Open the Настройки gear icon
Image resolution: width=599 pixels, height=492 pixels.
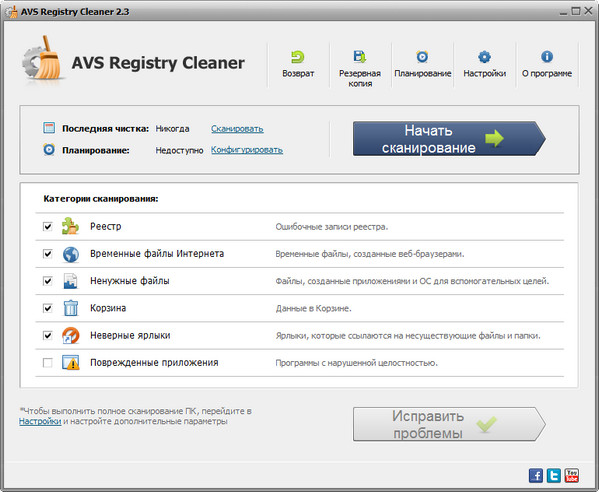[x=484, y=57]
